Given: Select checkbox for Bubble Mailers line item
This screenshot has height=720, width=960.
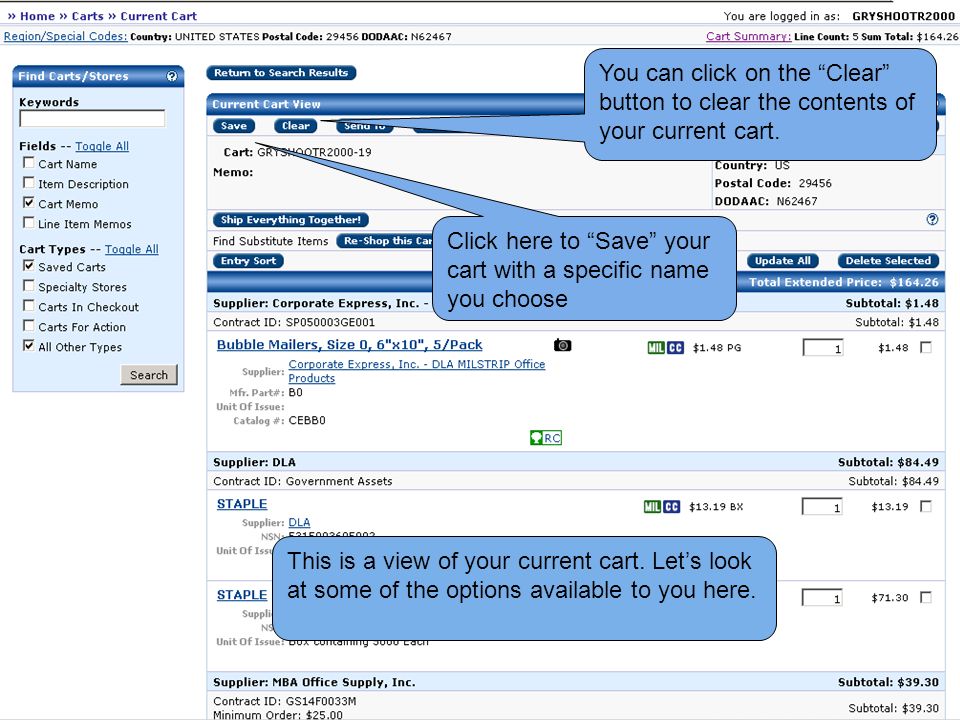Looking at the screenshot, I should click(926, 348).
